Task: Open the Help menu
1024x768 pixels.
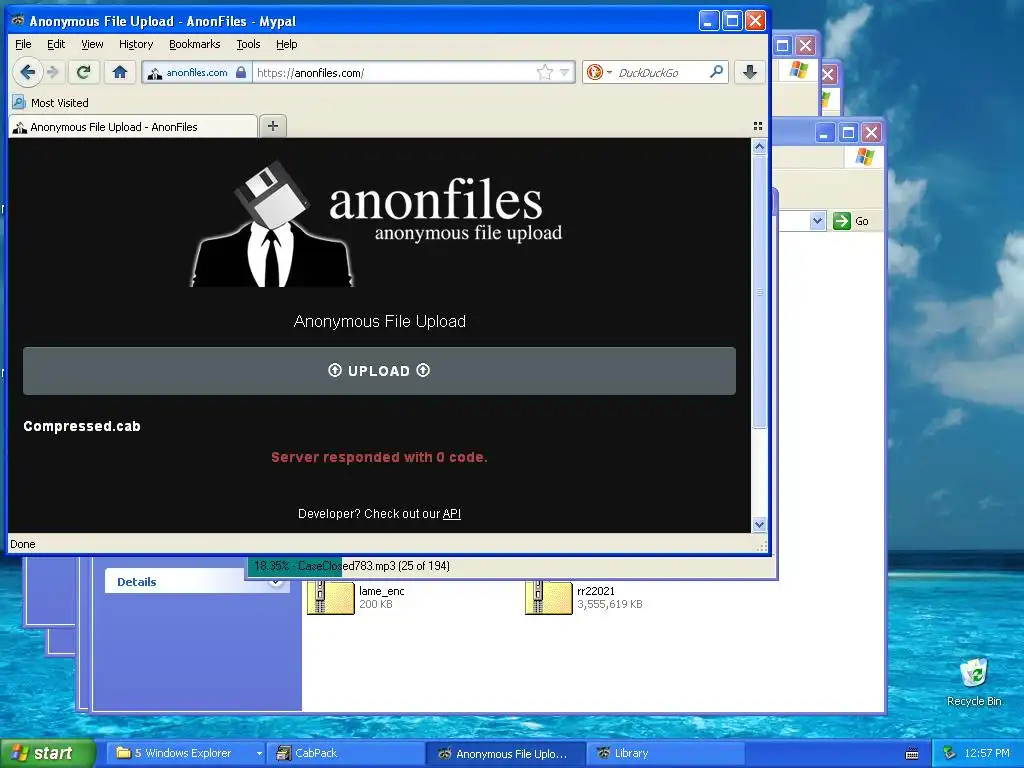Action: click(286, 44)
